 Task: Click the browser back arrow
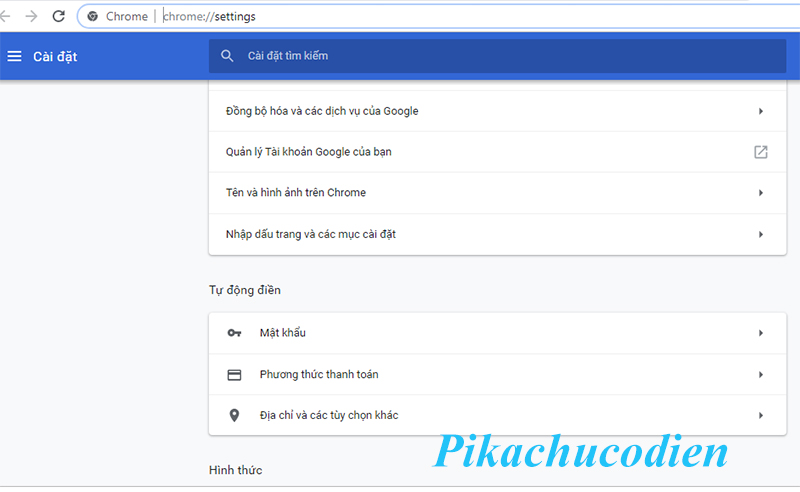[5, 16]
